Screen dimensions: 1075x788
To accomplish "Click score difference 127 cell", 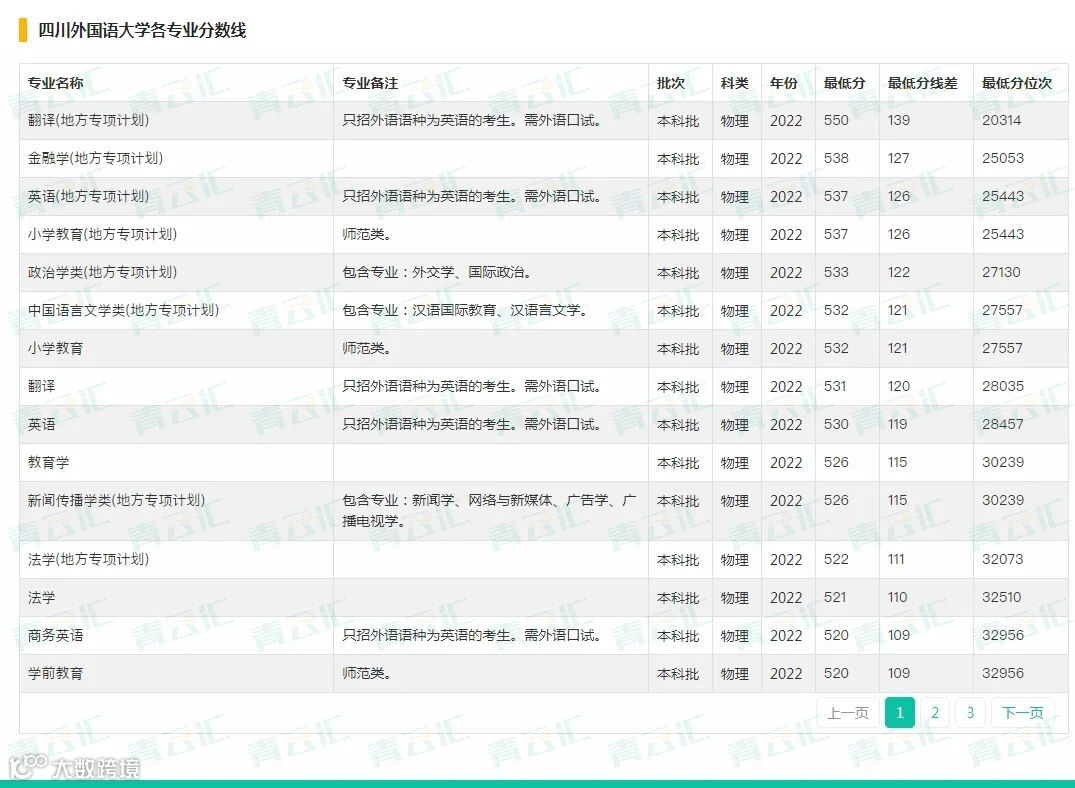I will point(899,158).
